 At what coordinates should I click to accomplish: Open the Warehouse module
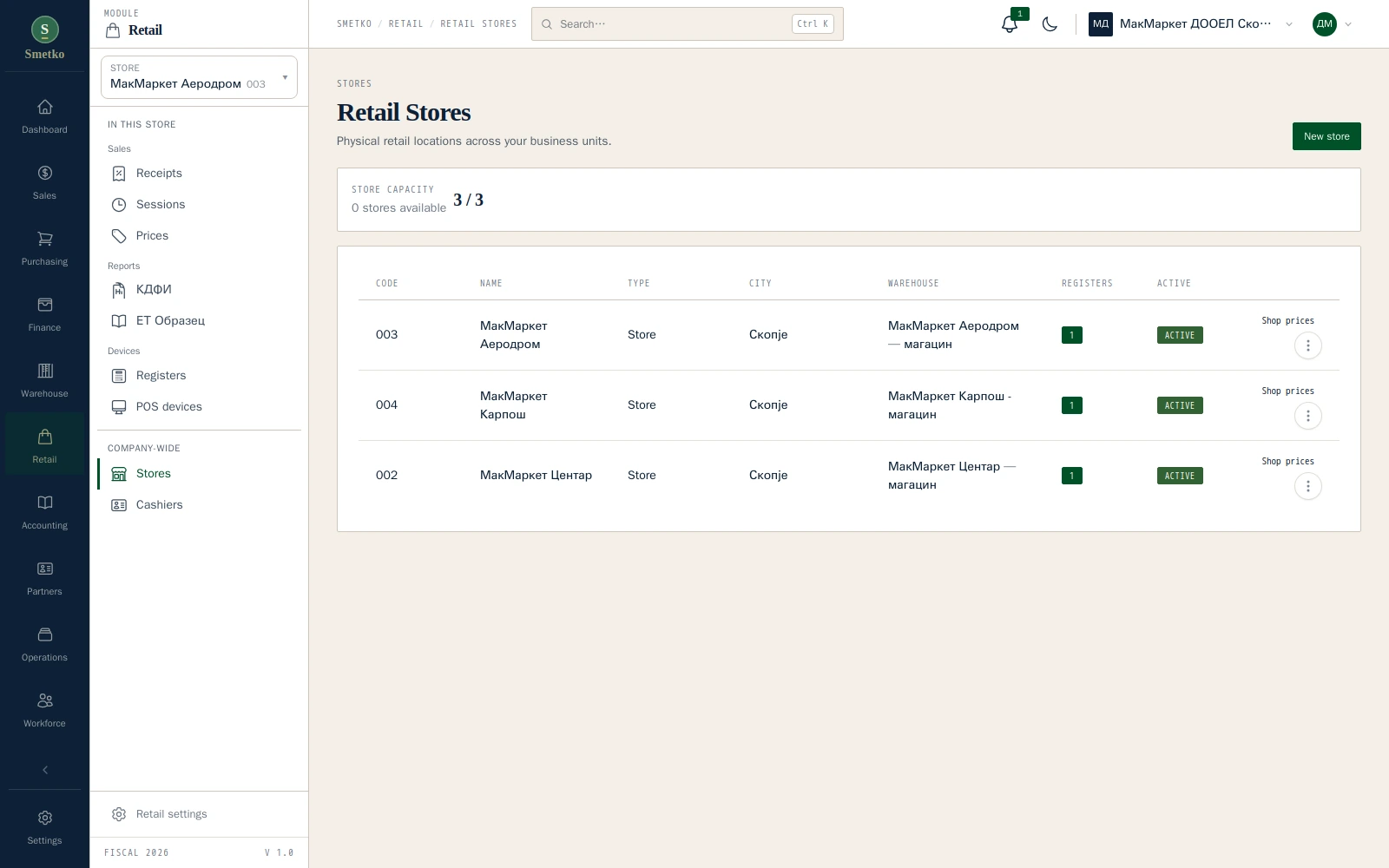tap(44, 381)
